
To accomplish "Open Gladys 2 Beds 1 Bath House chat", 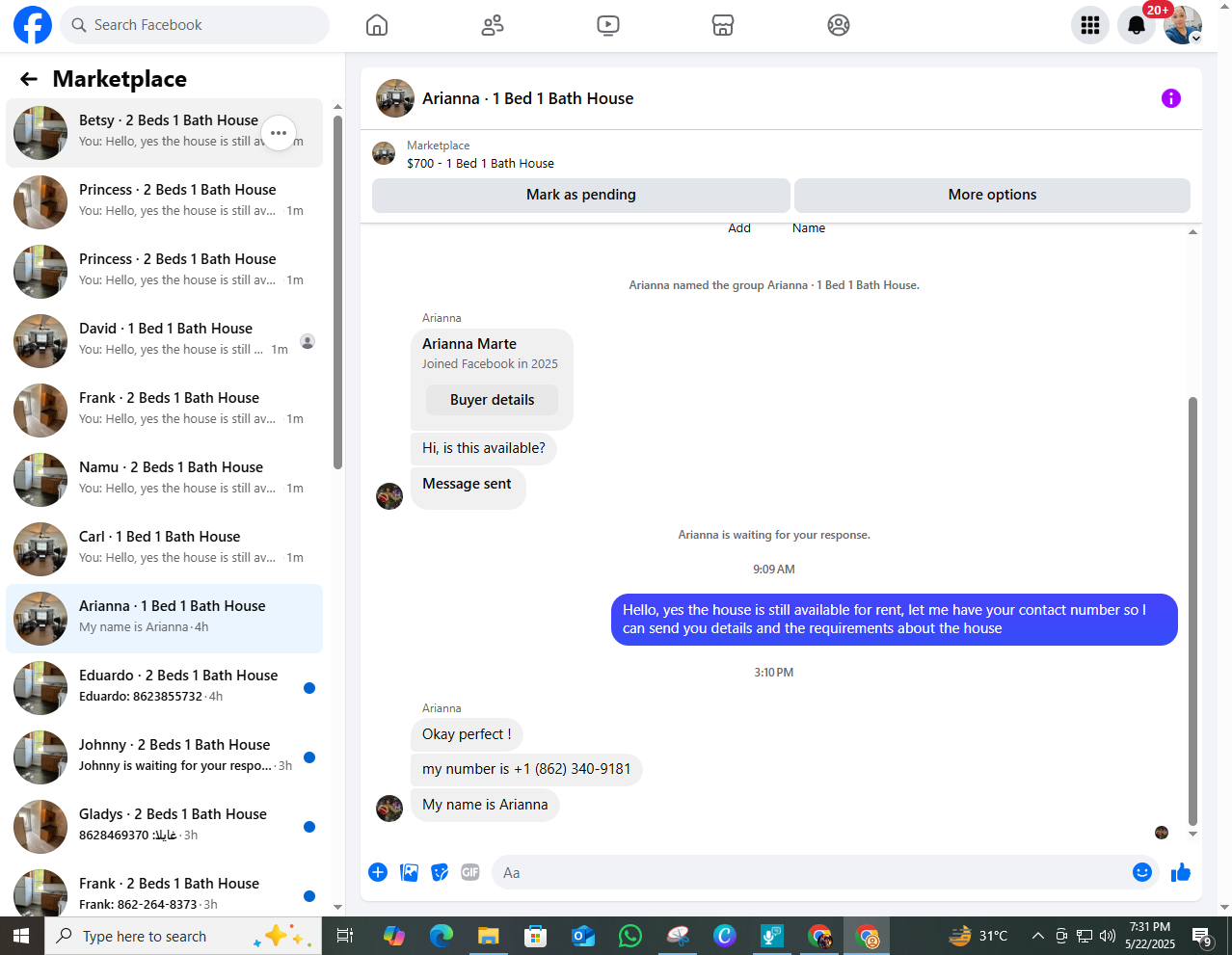I will tap(164, 827).
